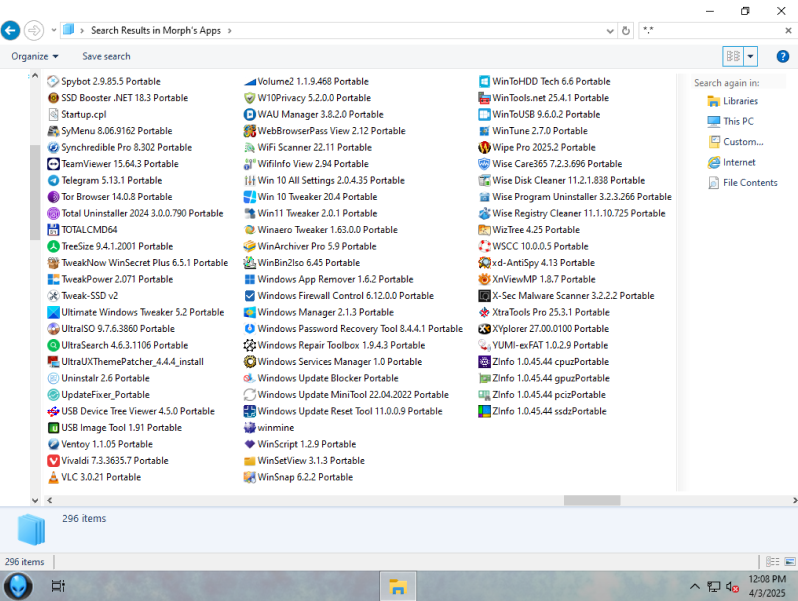The height and width of the screenshot is (601, 798).
Task: Open the Organize dropdown menu
Action: 35,56
